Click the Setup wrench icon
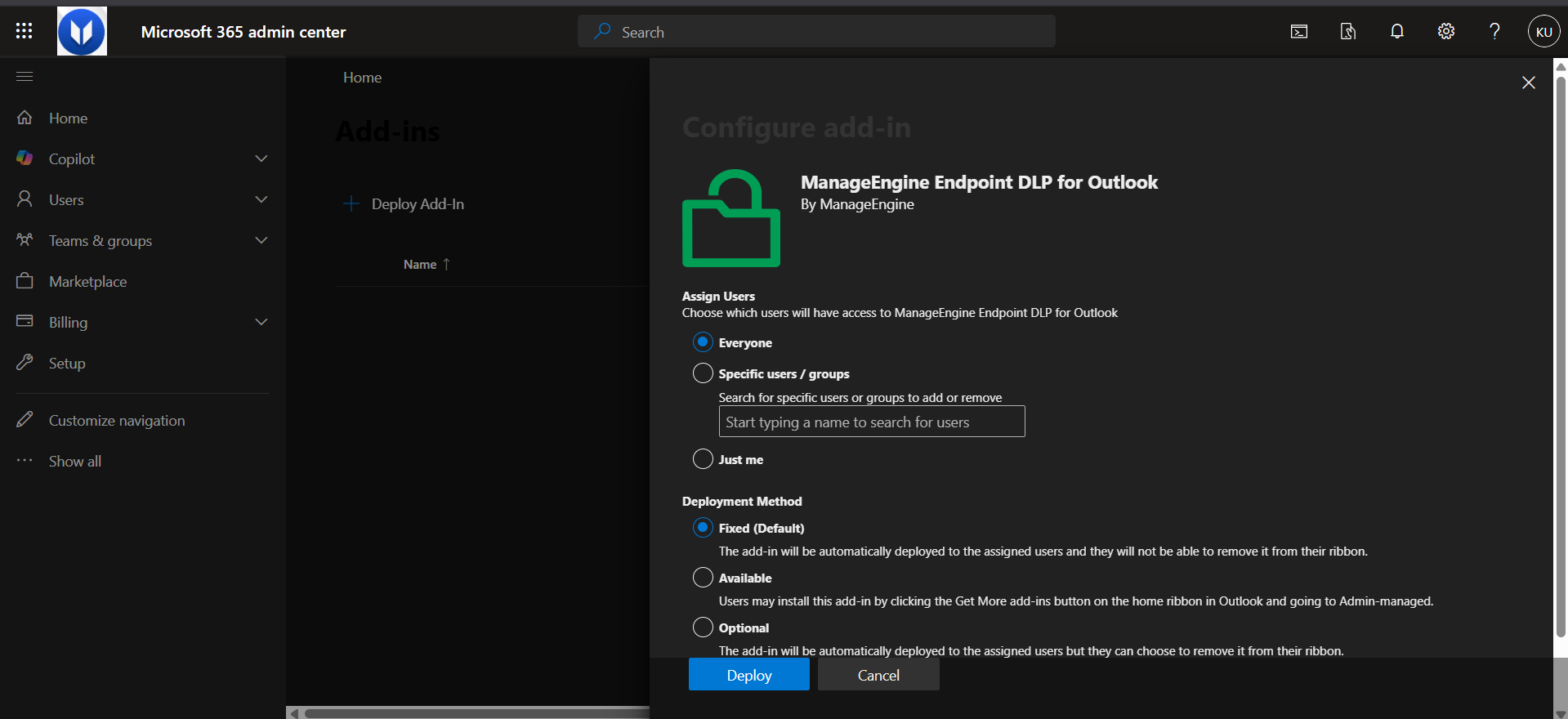Image resolution: width=1568 pixels, height=719 pixels. (25, 362)
